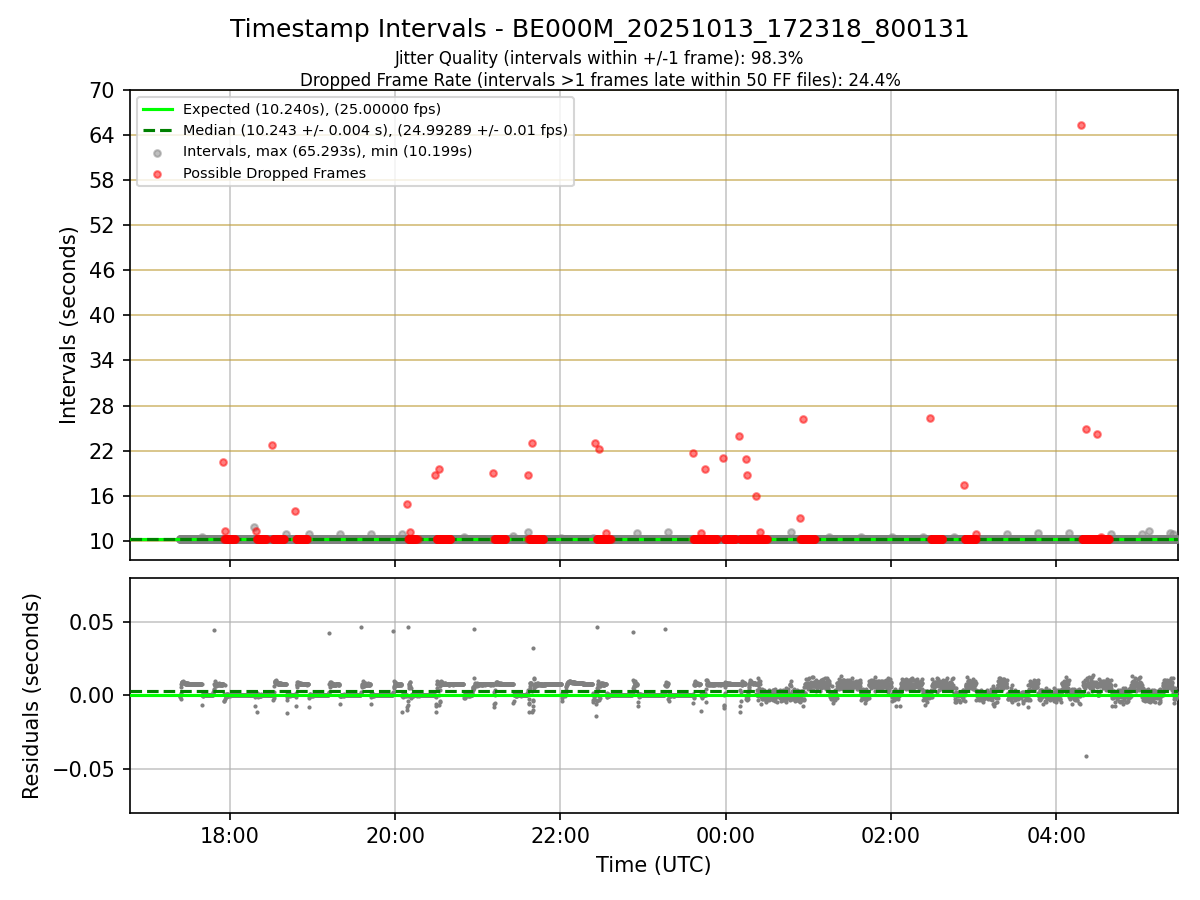Click the '40' y-axis tick label
Viewport: 1200px width, 900px height.
103,315
